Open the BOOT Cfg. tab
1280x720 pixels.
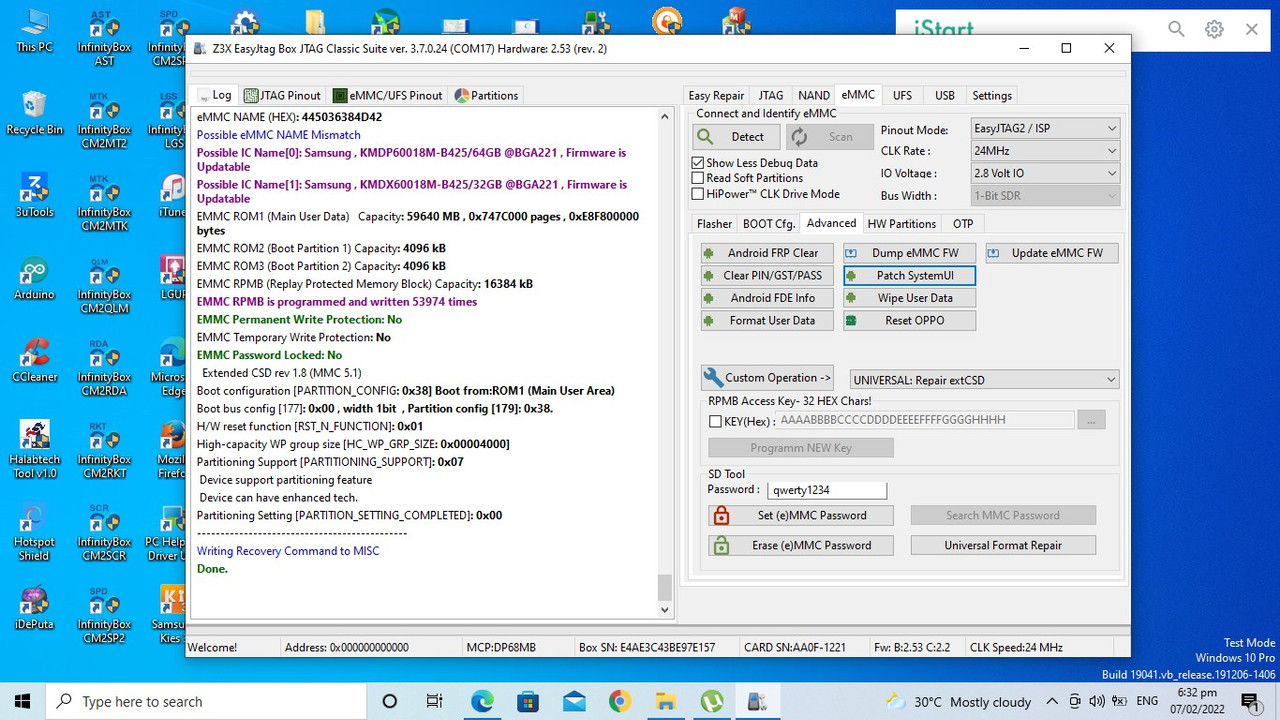[768, 223]
